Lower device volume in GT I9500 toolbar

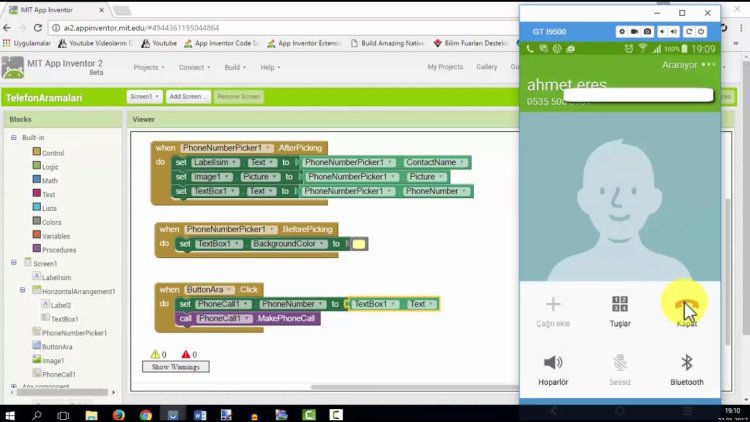(662, 32)
